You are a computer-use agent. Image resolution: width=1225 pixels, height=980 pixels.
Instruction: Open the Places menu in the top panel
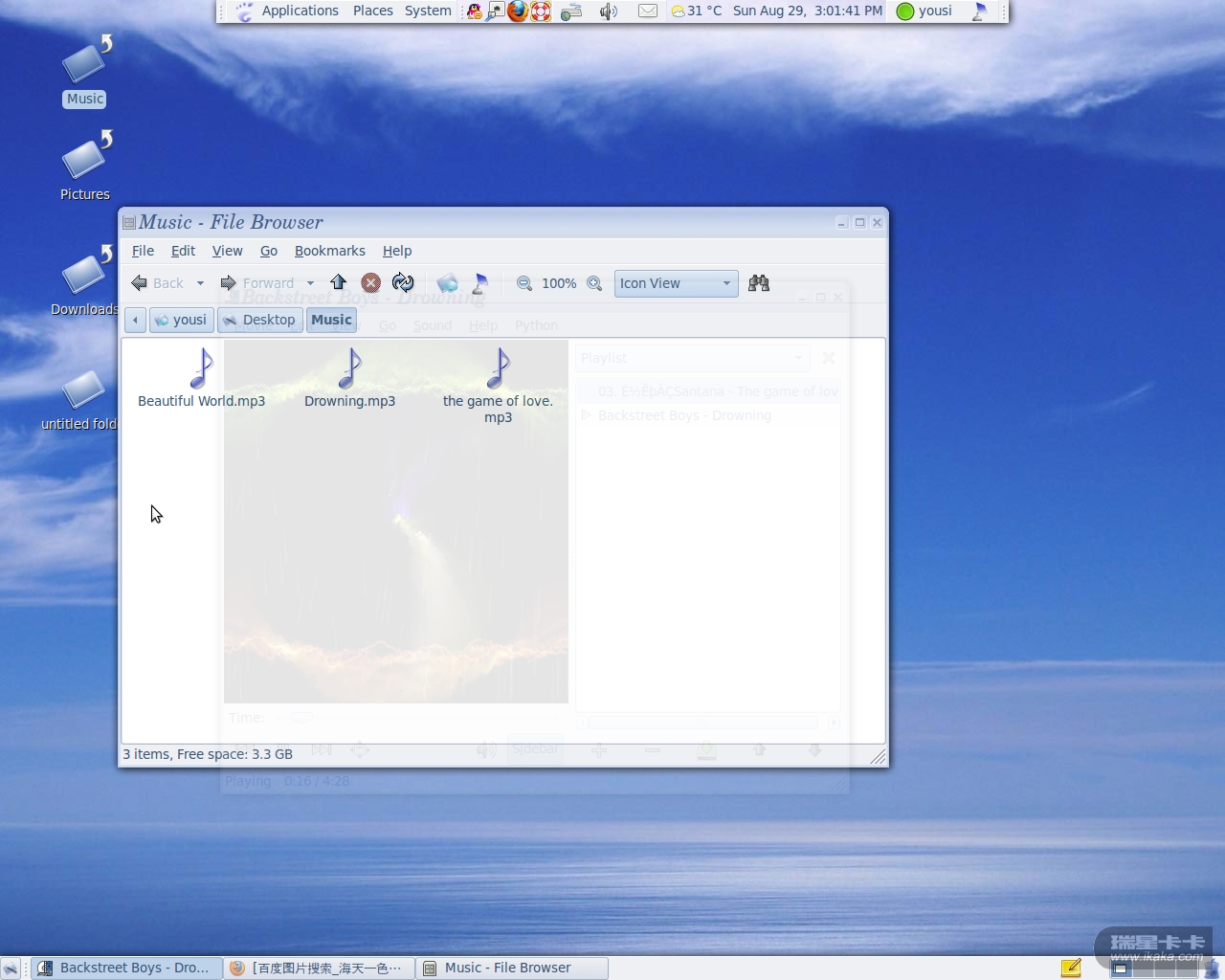pyautogui.click(x=373, y=11)
